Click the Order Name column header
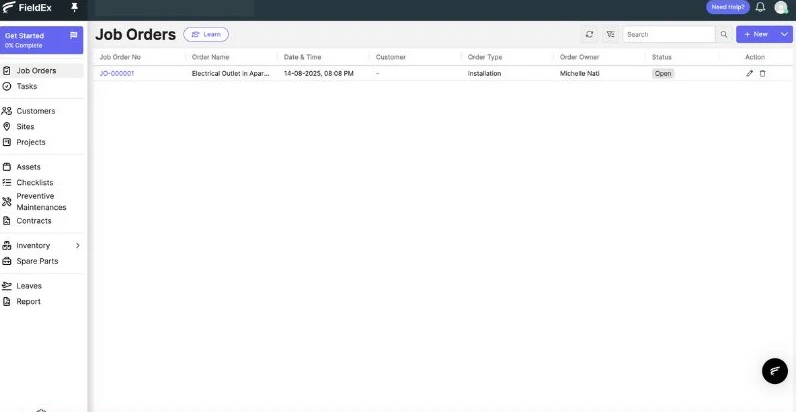Image resolution: width=796 pixels, height=412 pixels. (x=210, y=57)
